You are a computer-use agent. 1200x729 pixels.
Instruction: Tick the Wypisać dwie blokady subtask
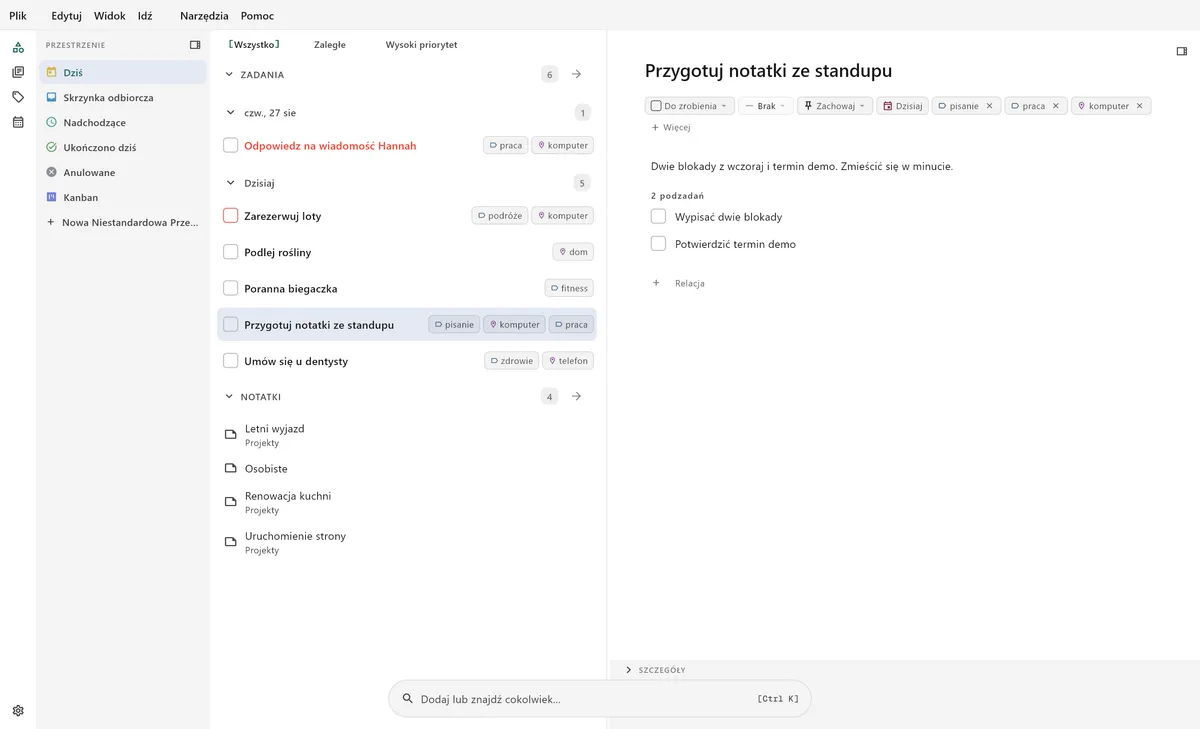(658, 217)
